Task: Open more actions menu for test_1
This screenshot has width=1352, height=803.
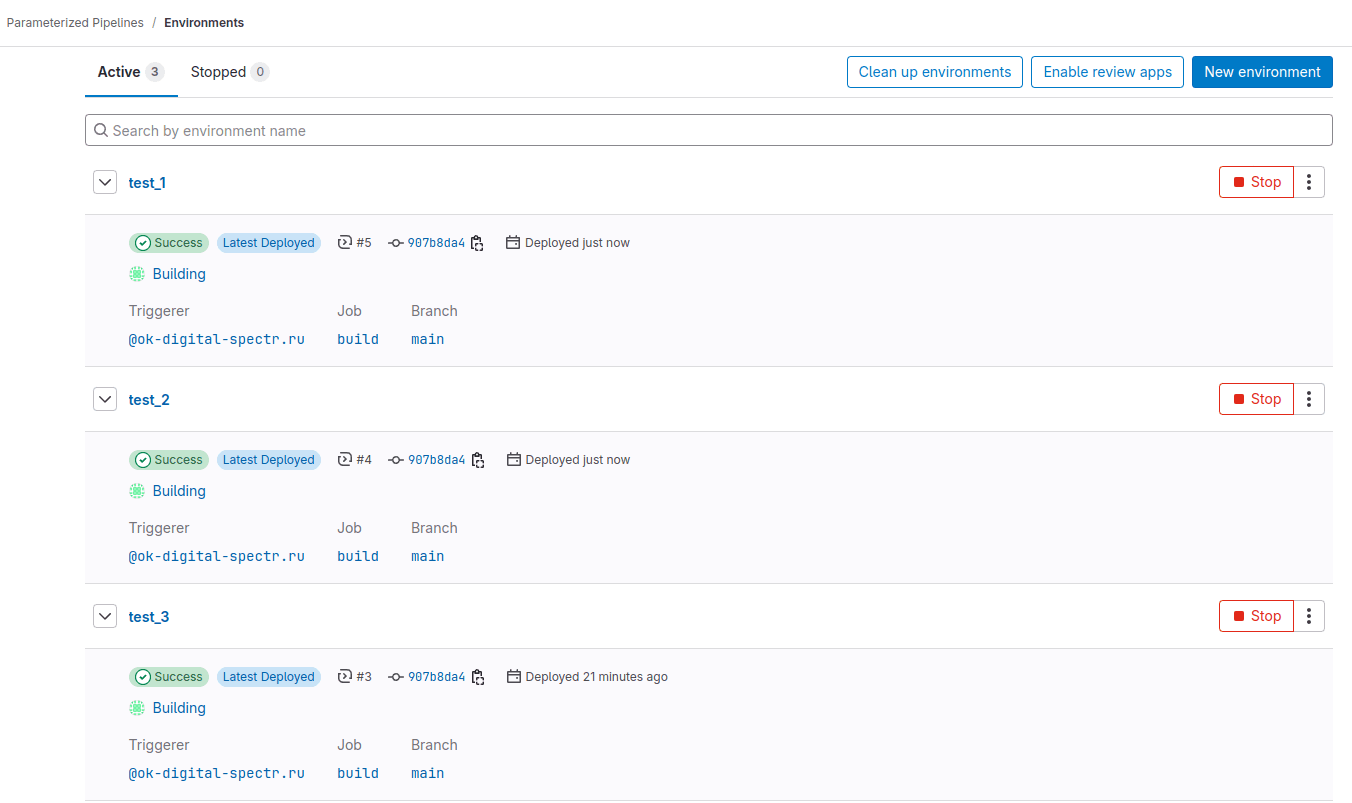Action: point(1309,182)
